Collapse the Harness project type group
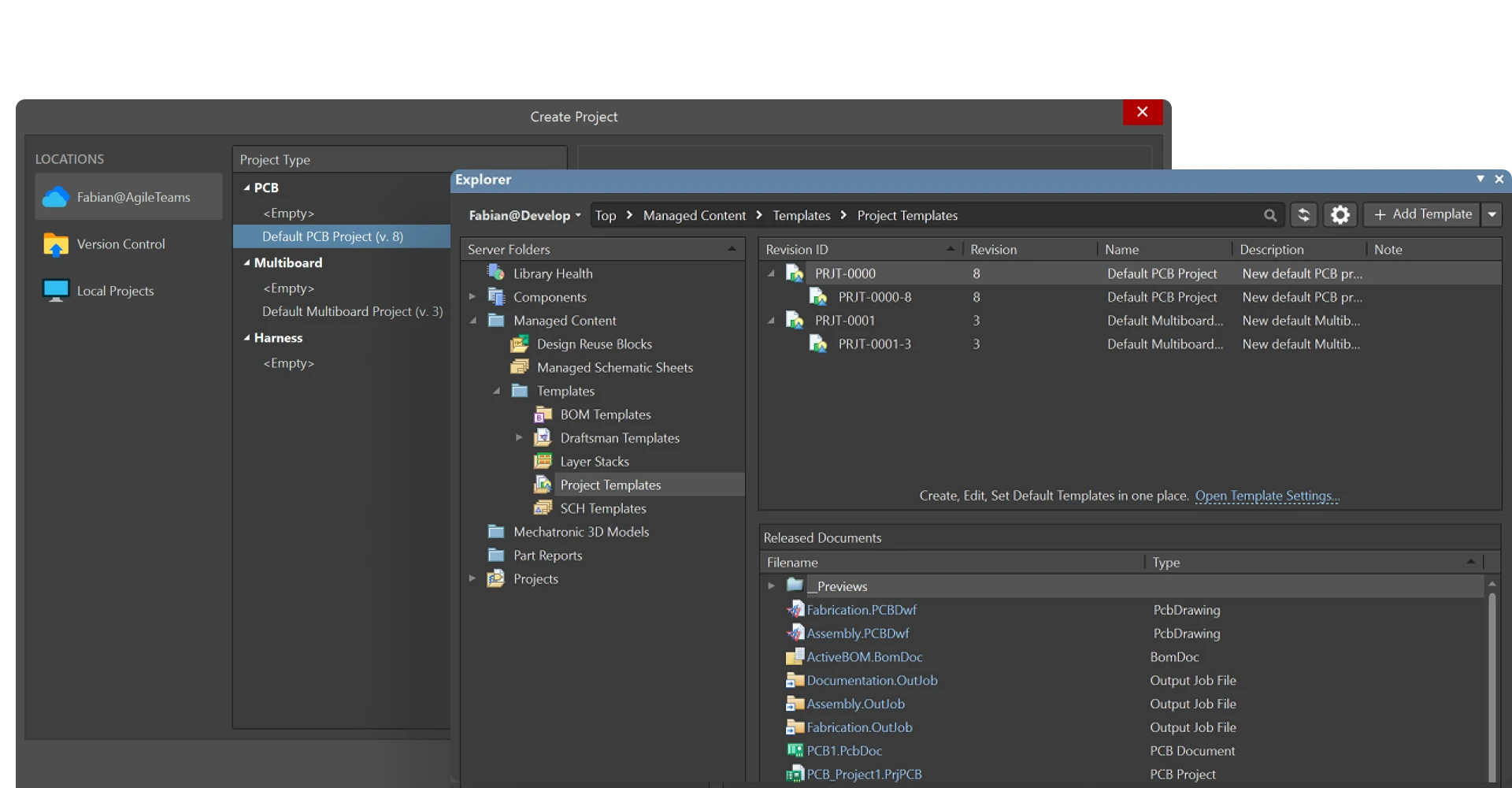 (x=246, y=337)
